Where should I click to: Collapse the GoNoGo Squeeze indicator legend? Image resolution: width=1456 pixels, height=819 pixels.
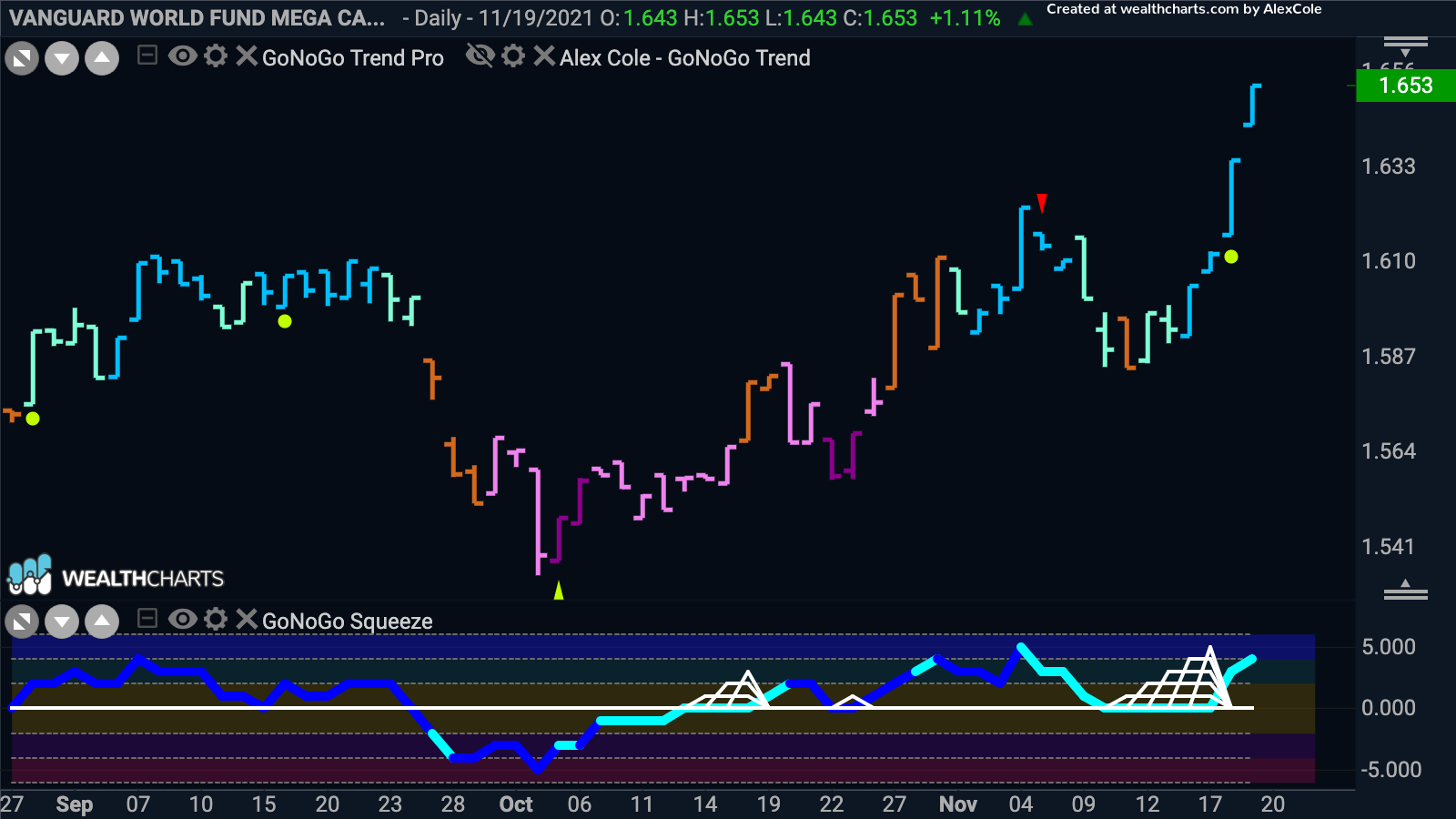[147, 619]
